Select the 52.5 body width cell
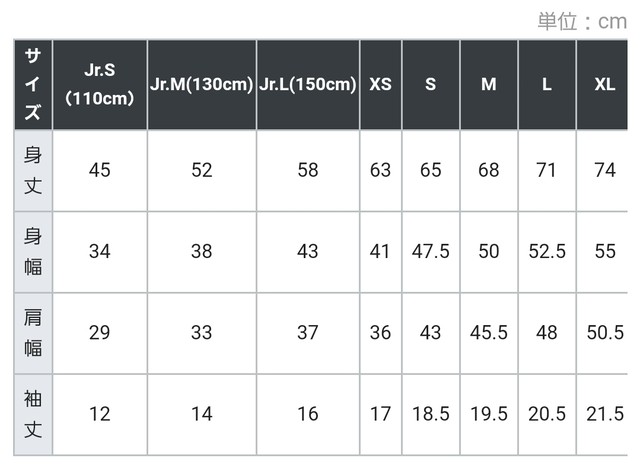 [x=547, y=251]
